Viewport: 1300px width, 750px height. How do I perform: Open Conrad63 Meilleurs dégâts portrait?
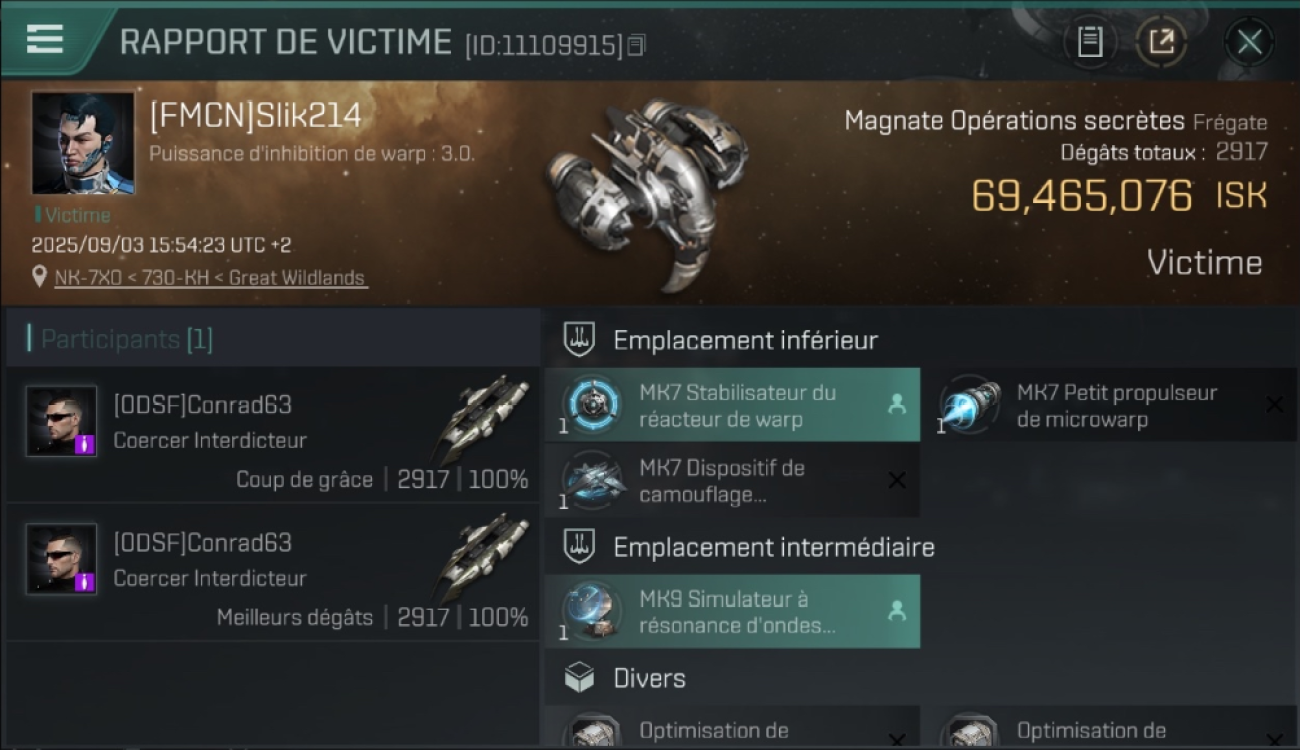(62, 559)
